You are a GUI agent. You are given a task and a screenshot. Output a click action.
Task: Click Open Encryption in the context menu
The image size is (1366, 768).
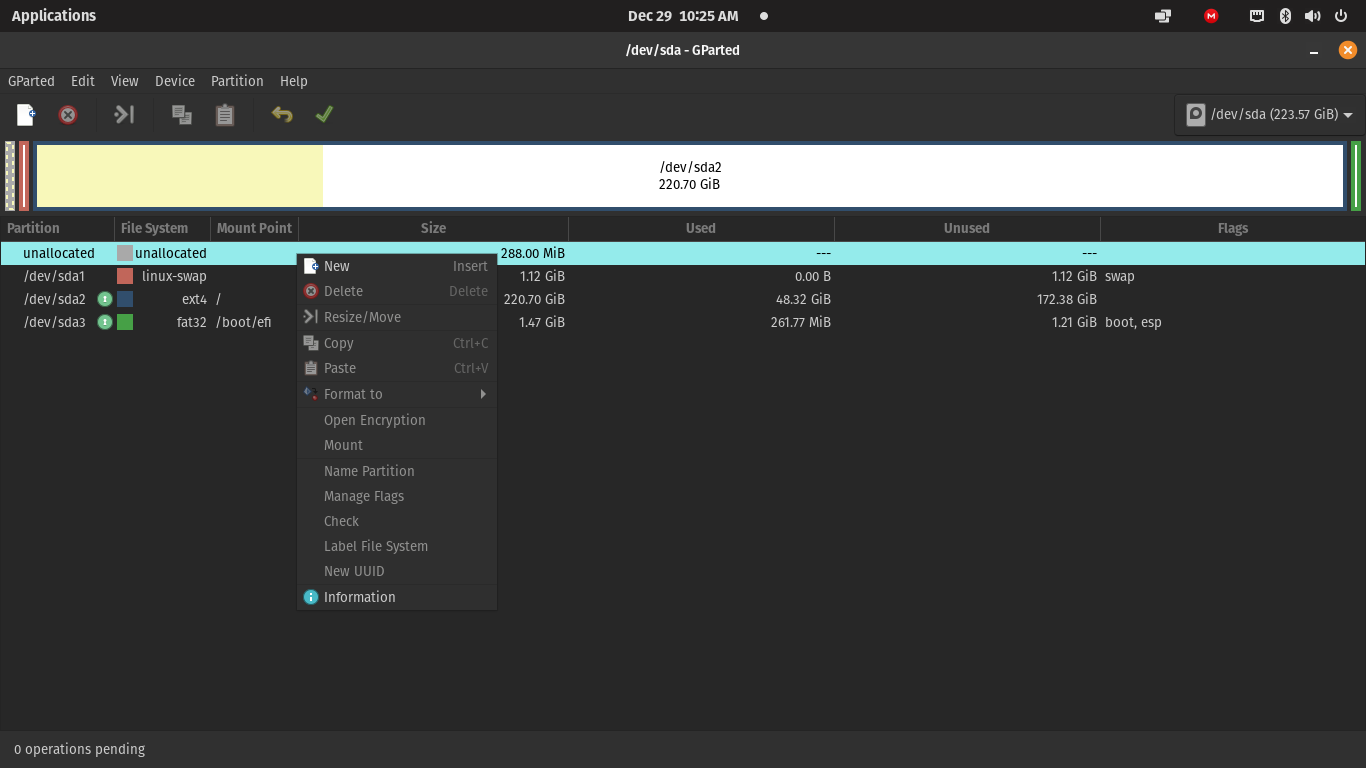click(397, 420)
